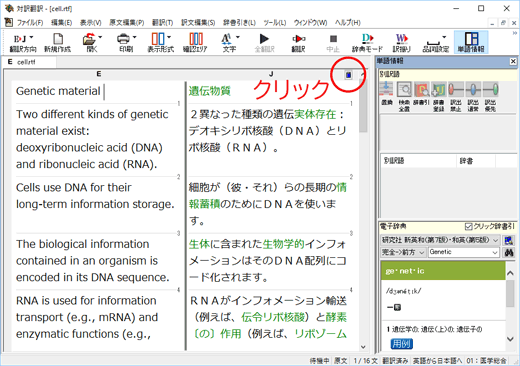Open the 表示形式 dropdown arrow

169,37
